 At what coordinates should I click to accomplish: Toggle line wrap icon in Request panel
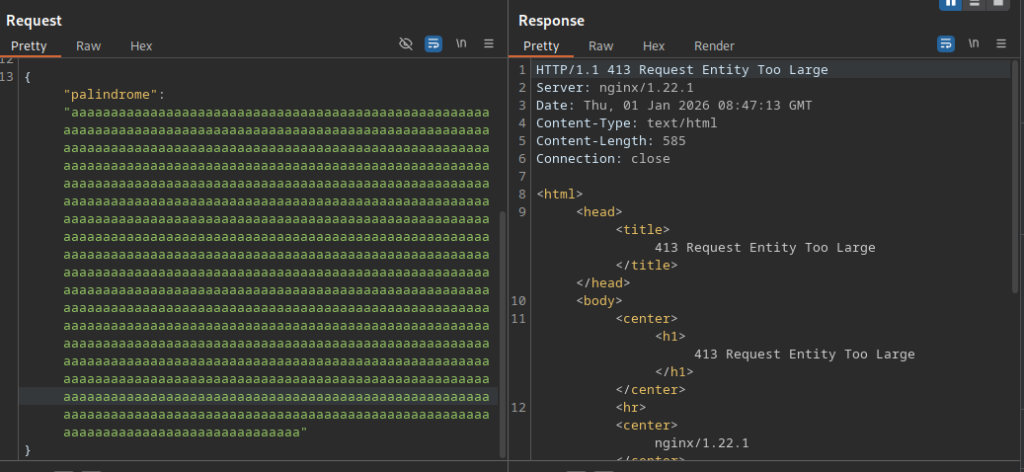tap(433, 44)
